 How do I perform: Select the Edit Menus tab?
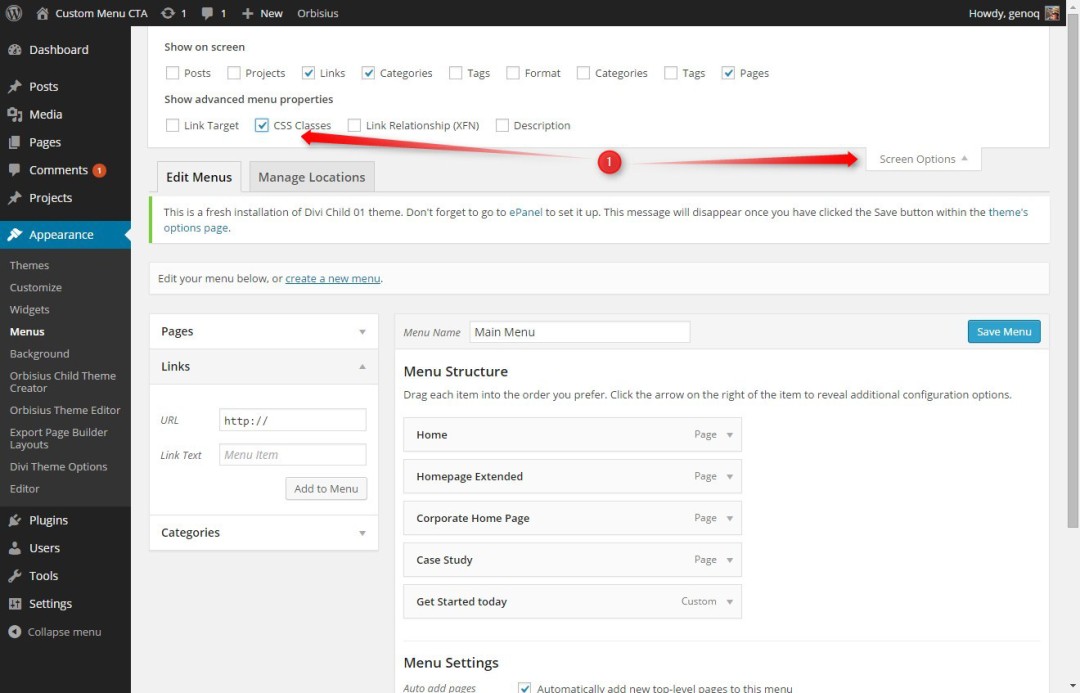199,176
